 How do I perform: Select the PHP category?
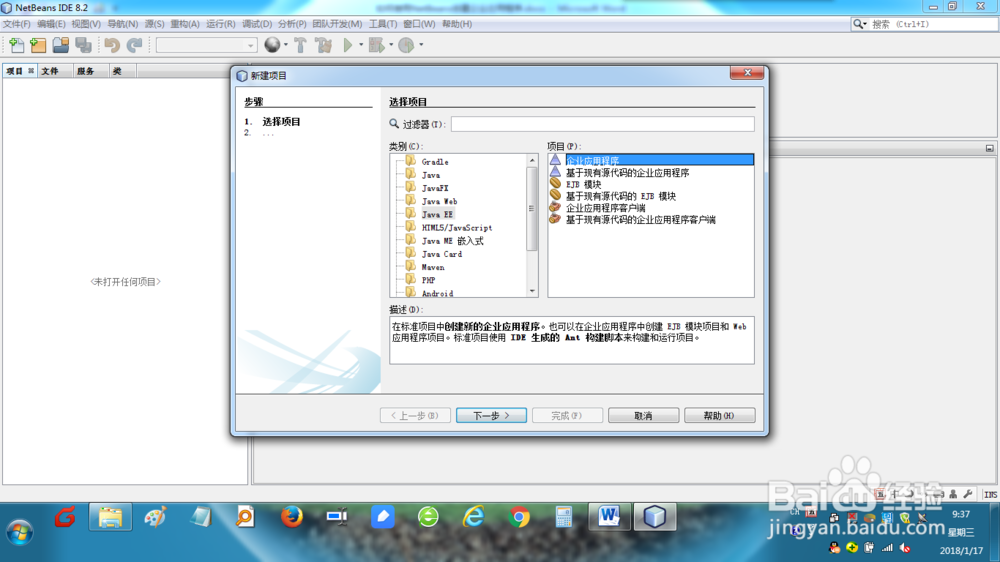click(x=429, y=280)
